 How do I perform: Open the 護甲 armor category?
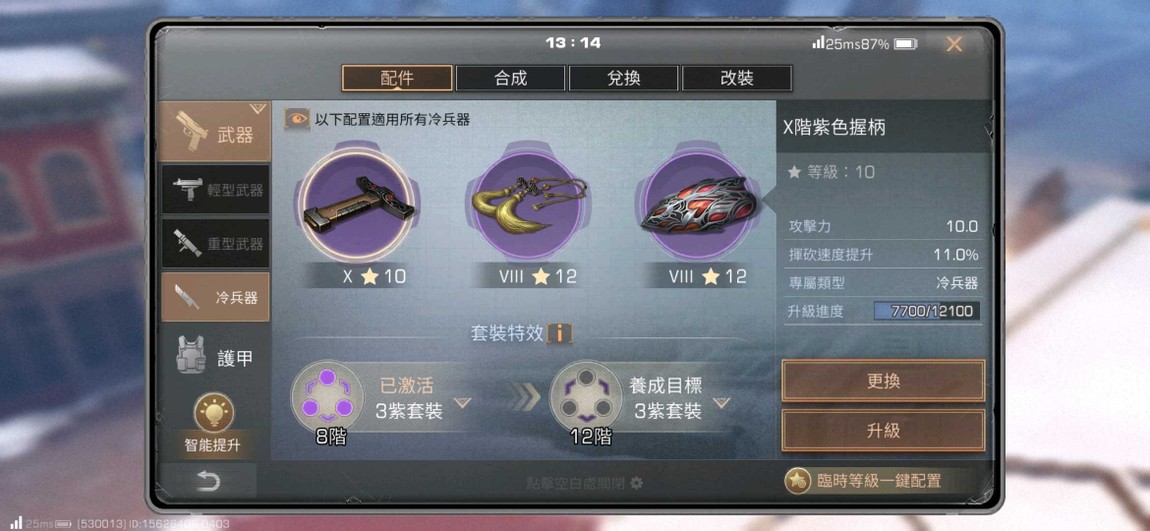[x=216, y=356]
